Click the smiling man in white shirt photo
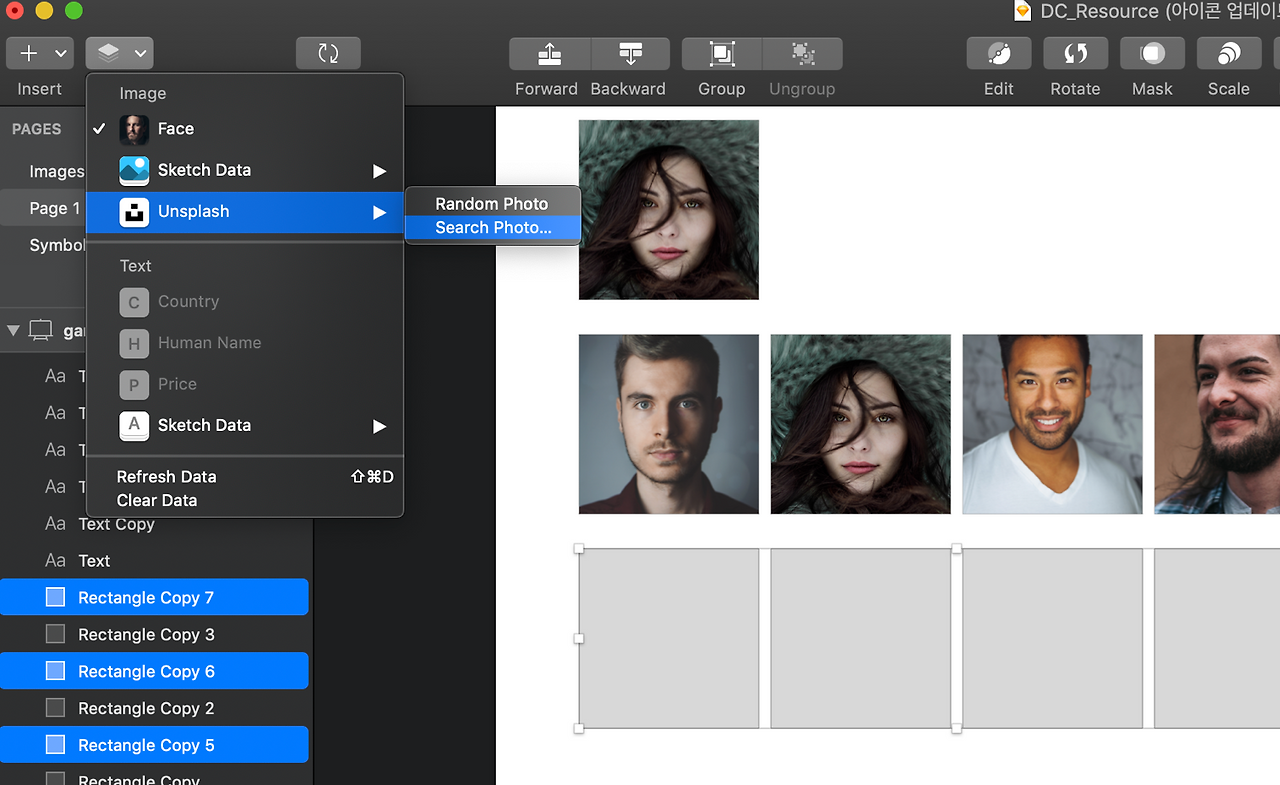This screenshot has height=785, width=1280. [1052, 424]
